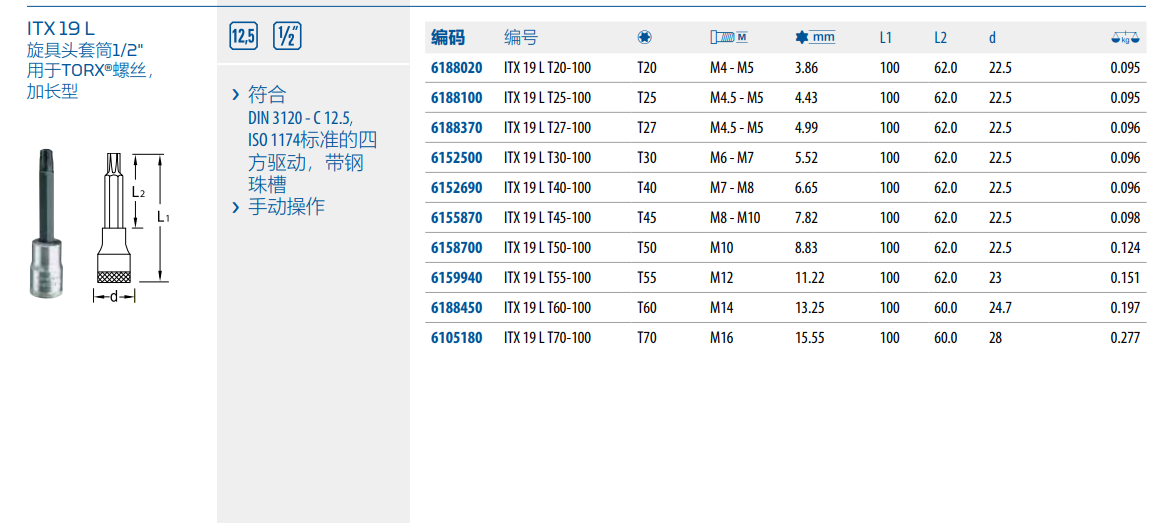Click the d diameter column header
The height and width of the screenshot is (528, 1173).
click(x=992, y=38)
